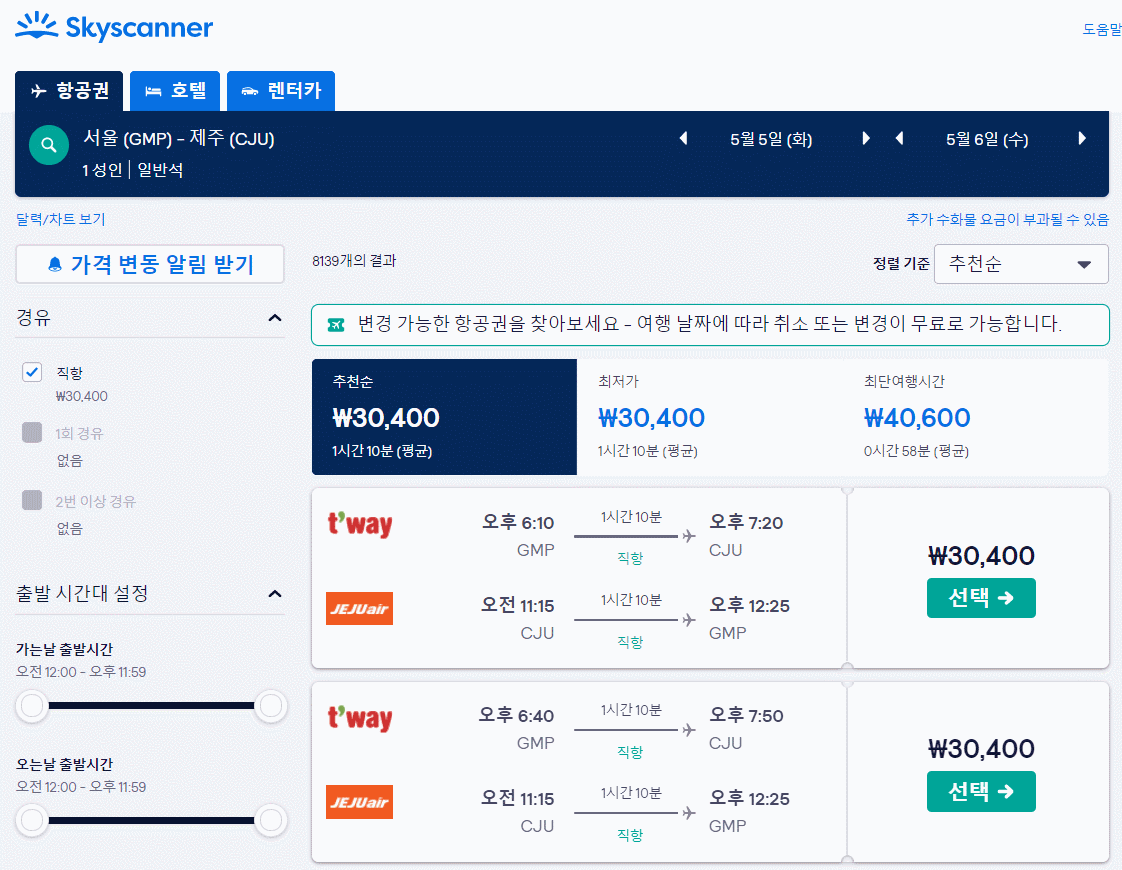Viewport: 1122px width, 870px height.
Task: Click route text 서울 (GMP) - 제주 (CJU)
Action: point(179,138)
